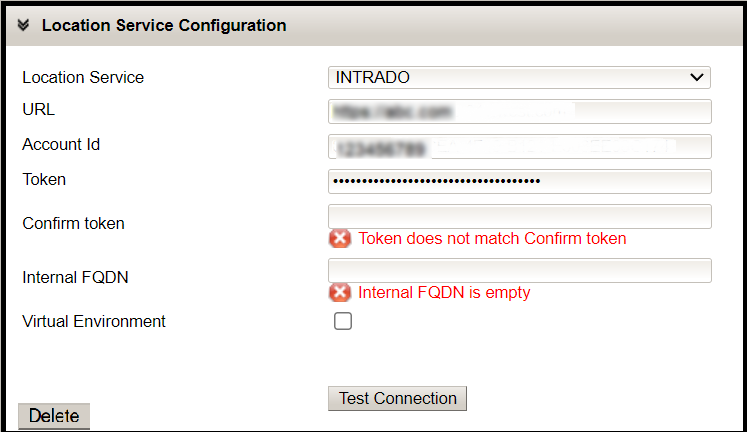Viewport: 747px width, 432px height.
Task: Click the 'Token does not match' error text
Action: tap(492, 238)
